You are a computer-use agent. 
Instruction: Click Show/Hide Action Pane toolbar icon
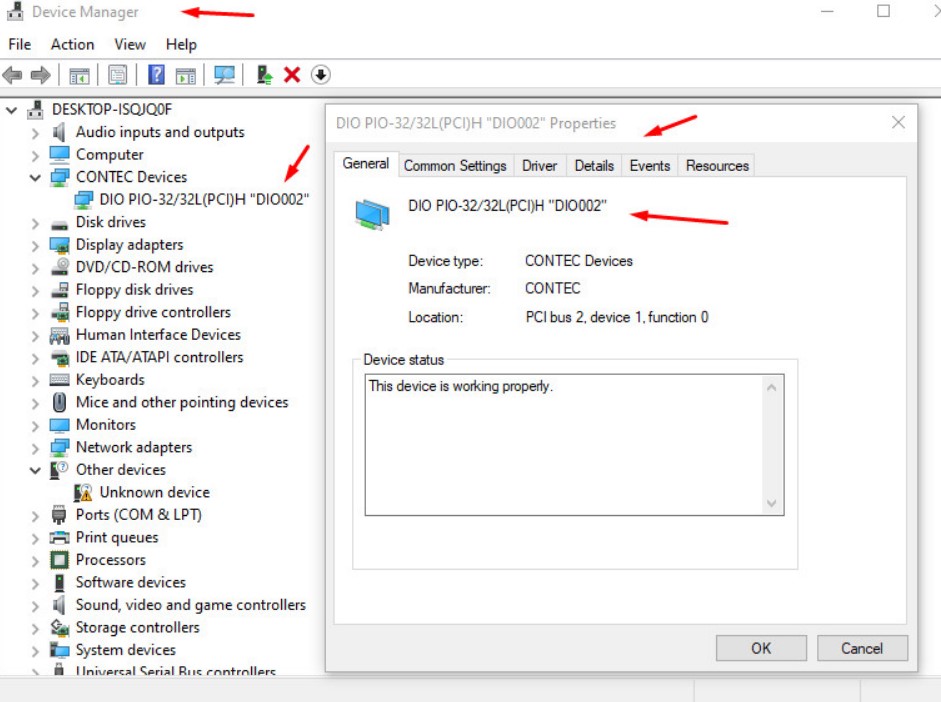[185, 76]
